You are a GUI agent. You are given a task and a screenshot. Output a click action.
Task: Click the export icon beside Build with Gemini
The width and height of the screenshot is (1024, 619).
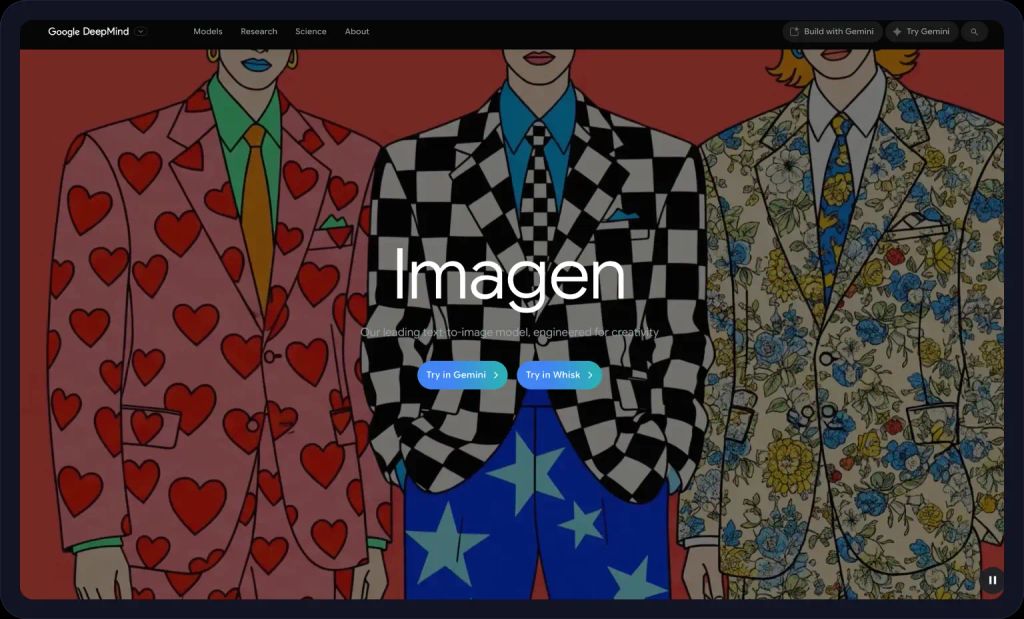coord(795,31)
